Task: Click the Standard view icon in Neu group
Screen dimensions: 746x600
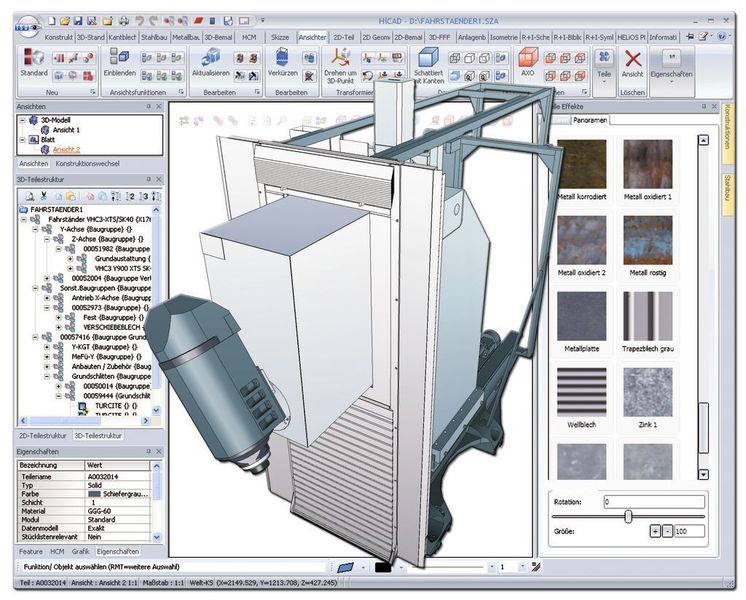Action: (34, 58)
